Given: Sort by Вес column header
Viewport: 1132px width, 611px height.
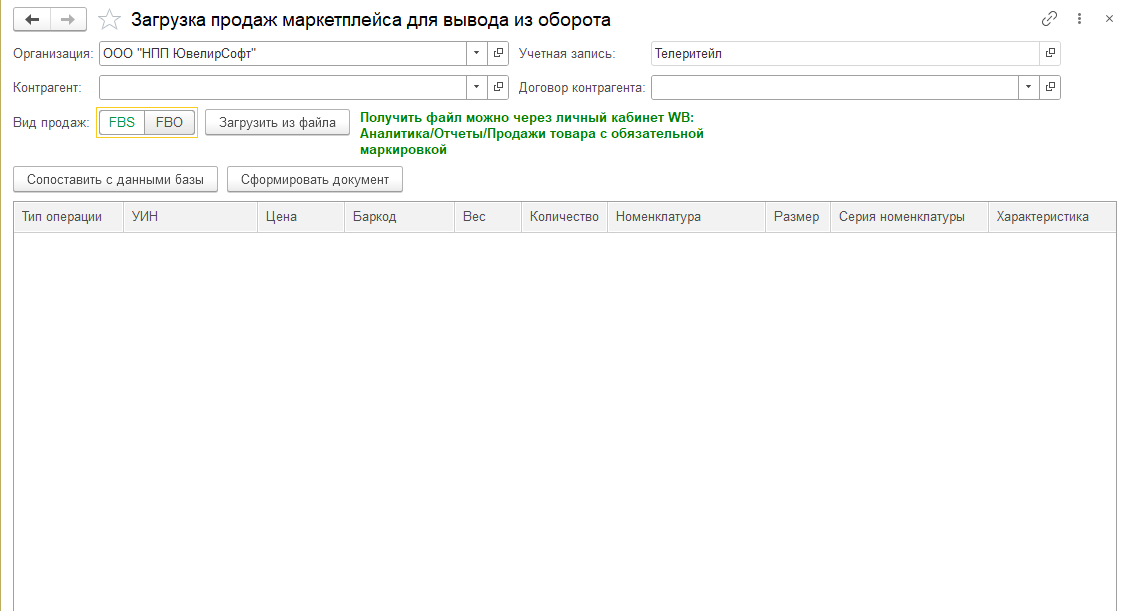Looking at the screenshot, I should [x=488, y=217].
